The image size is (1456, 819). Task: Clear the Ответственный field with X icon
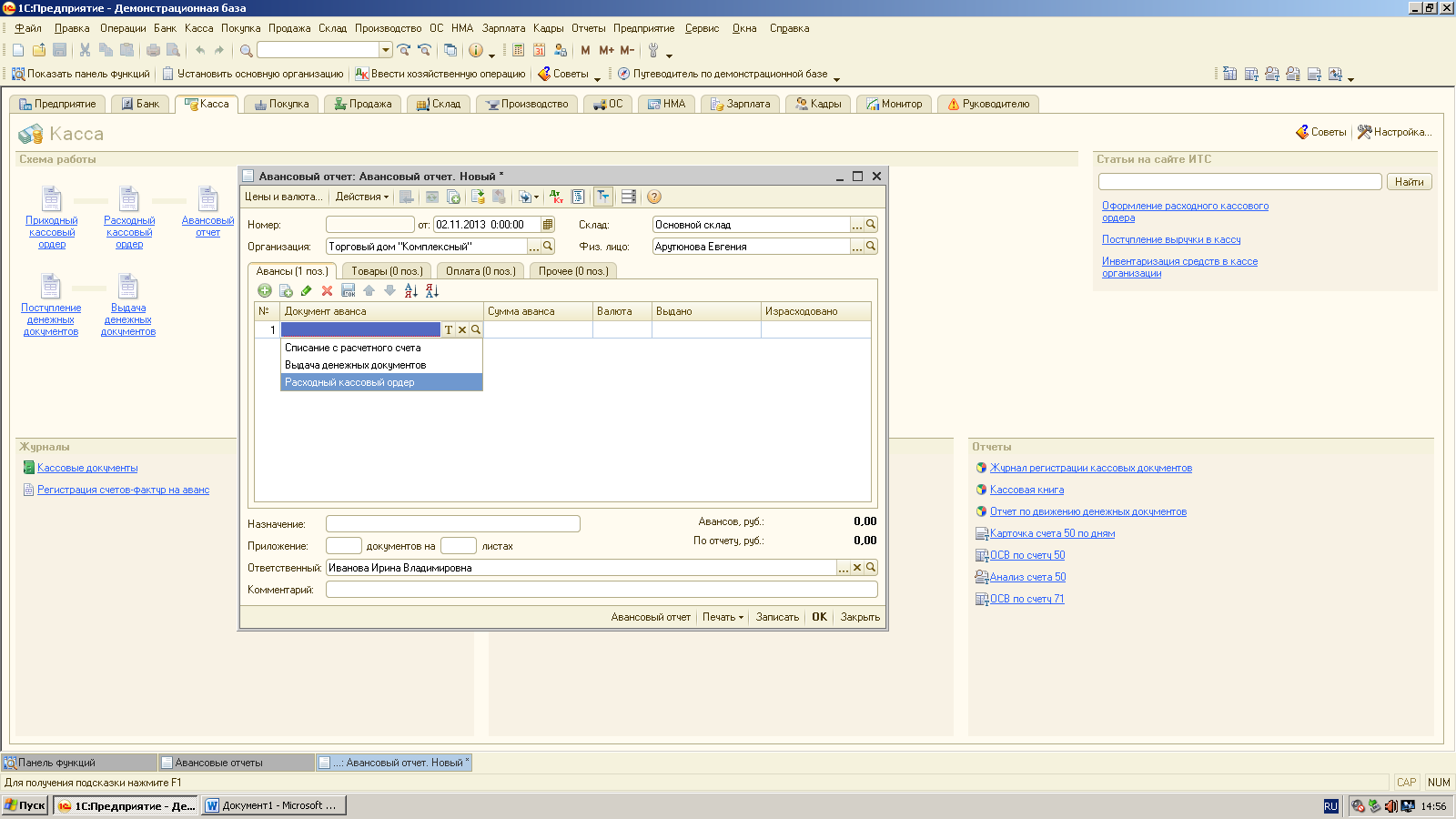[857, 567]
